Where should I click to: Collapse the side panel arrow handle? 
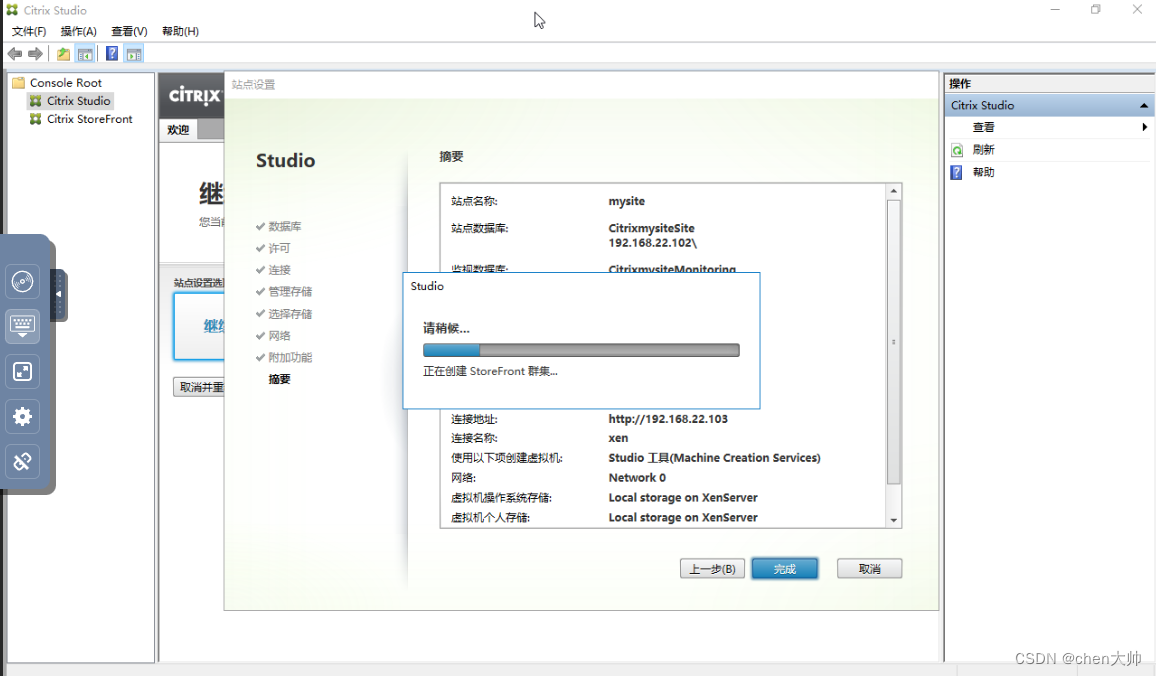tap(58, 294)
